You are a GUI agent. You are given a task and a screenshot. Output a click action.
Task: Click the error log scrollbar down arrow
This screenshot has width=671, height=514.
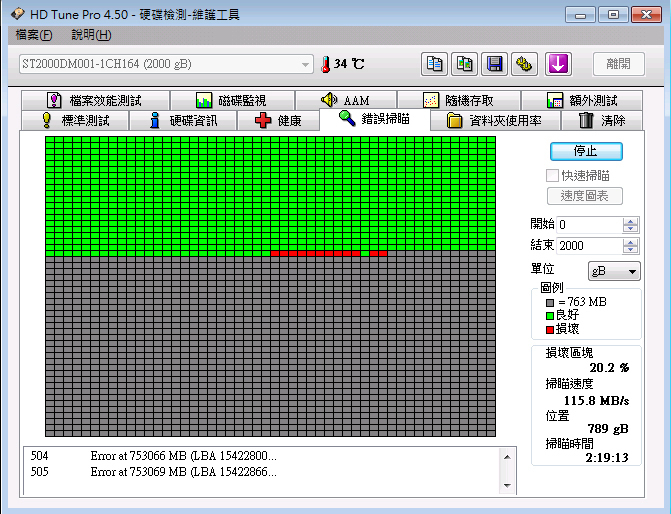(507, 485)
